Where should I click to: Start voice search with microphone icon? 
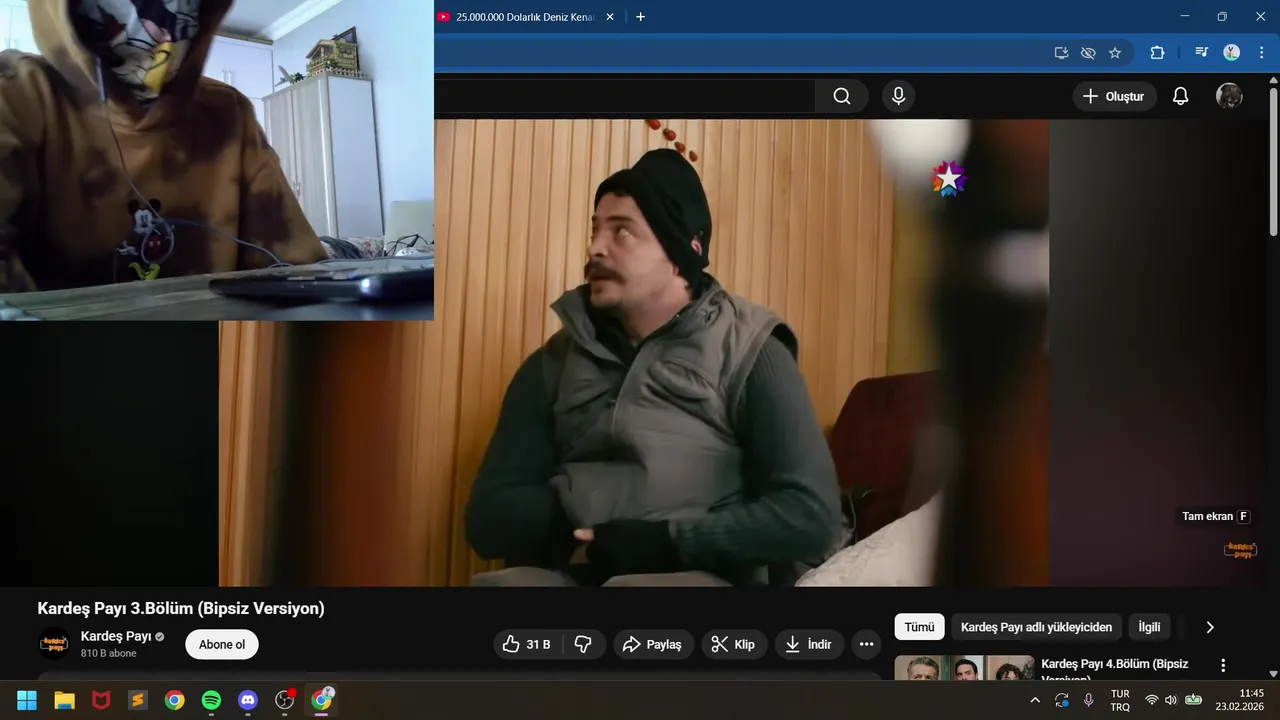(898, 96)
